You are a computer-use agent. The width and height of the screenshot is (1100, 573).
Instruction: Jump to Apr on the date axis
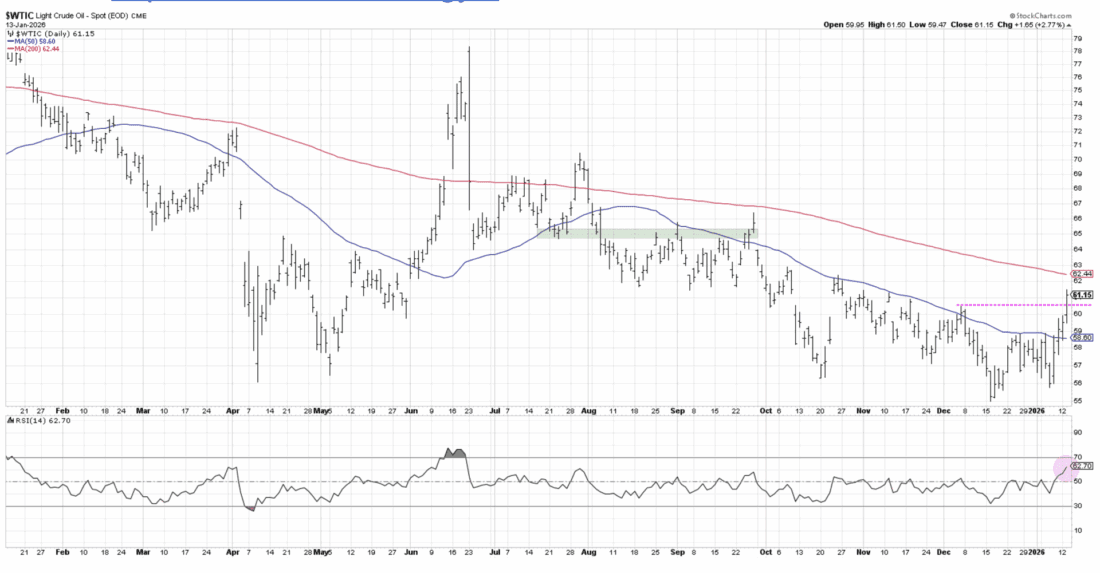(231, 411)
